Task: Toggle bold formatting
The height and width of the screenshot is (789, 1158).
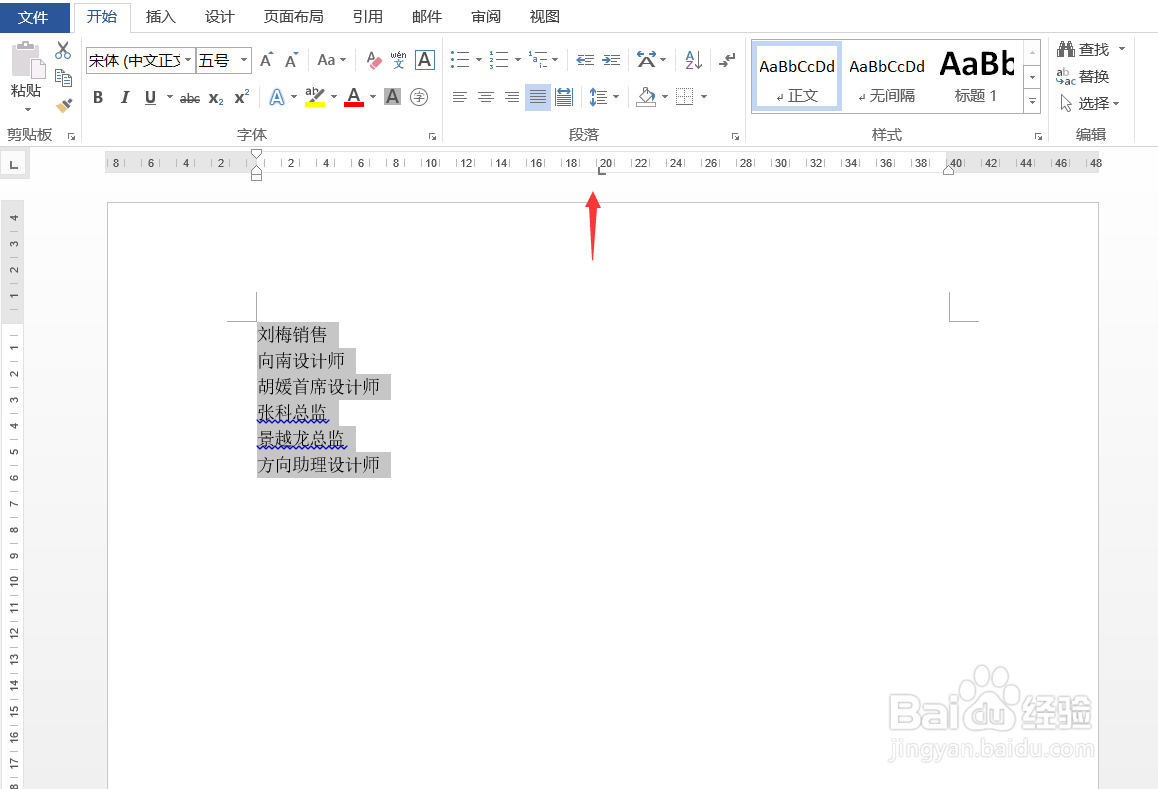Action: coord(97,98)
